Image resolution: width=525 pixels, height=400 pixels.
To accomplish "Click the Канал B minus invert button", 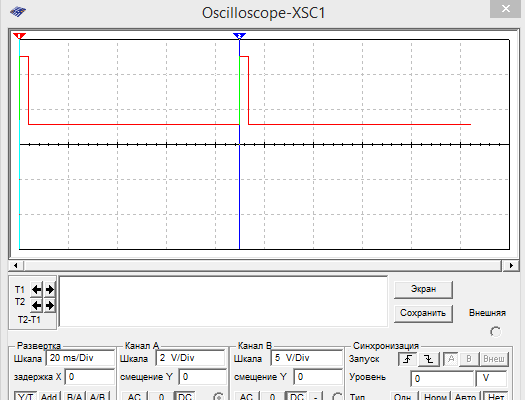I will [x=316, y=396].
